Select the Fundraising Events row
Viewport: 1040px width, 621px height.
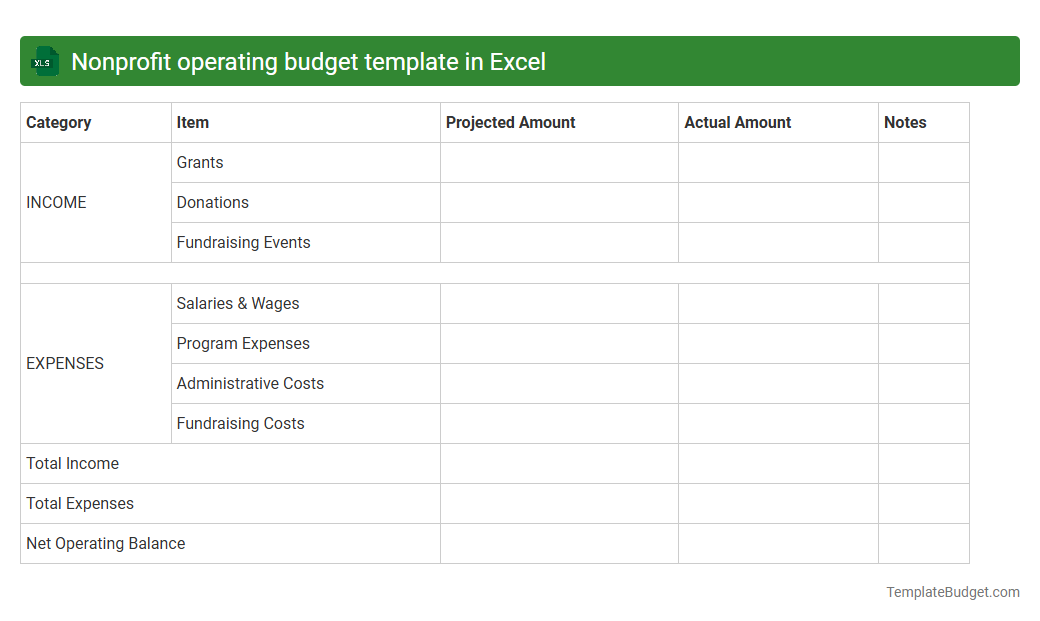243,242
